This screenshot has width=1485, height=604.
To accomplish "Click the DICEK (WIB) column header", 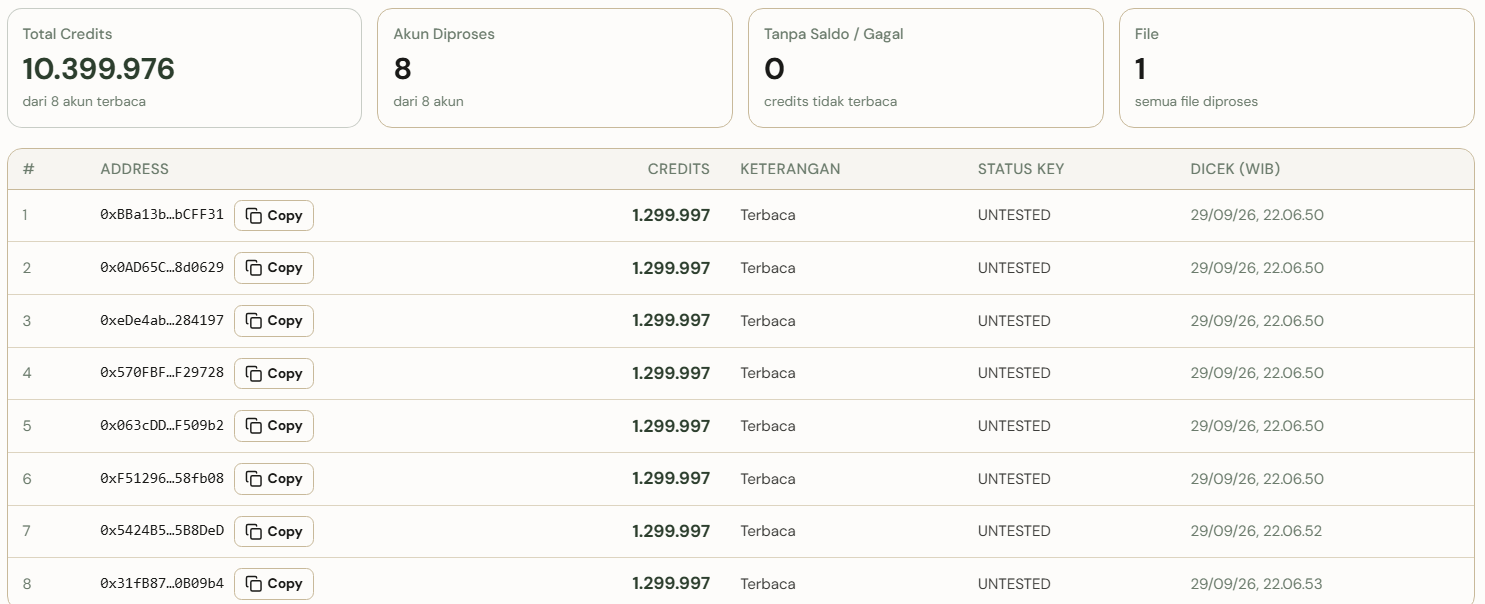I will coord(1235,169).
